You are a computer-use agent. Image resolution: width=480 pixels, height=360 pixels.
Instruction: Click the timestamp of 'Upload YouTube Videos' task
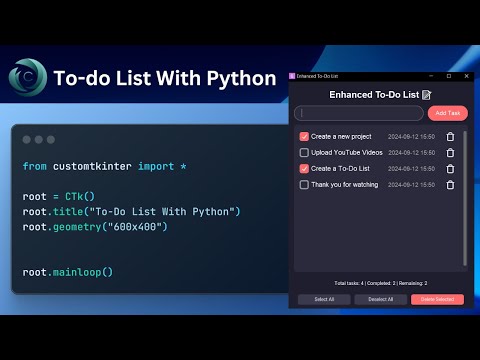point(412,153)
